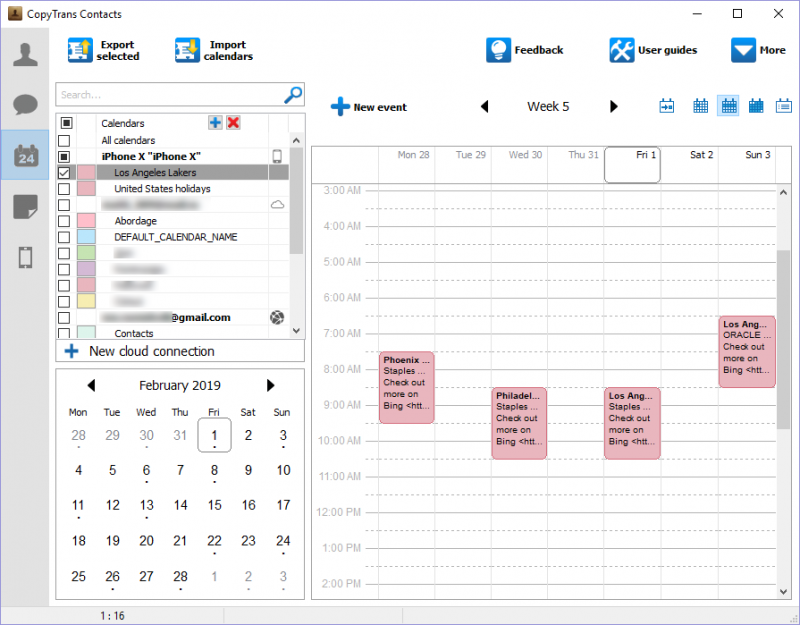Check the United States holidays checkbox
The height and width of the screenshot is (625, 800).
(65, 189)
